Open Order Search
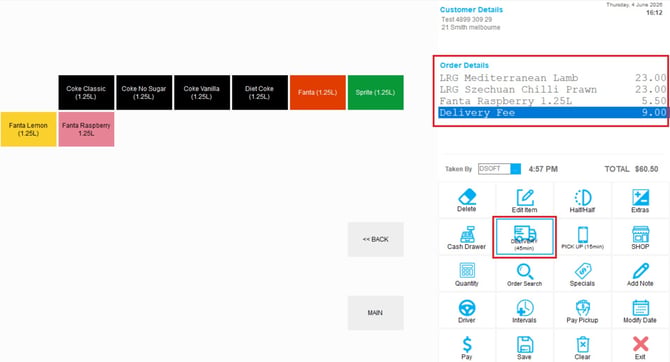670x362 pixels. pos(524,274)
